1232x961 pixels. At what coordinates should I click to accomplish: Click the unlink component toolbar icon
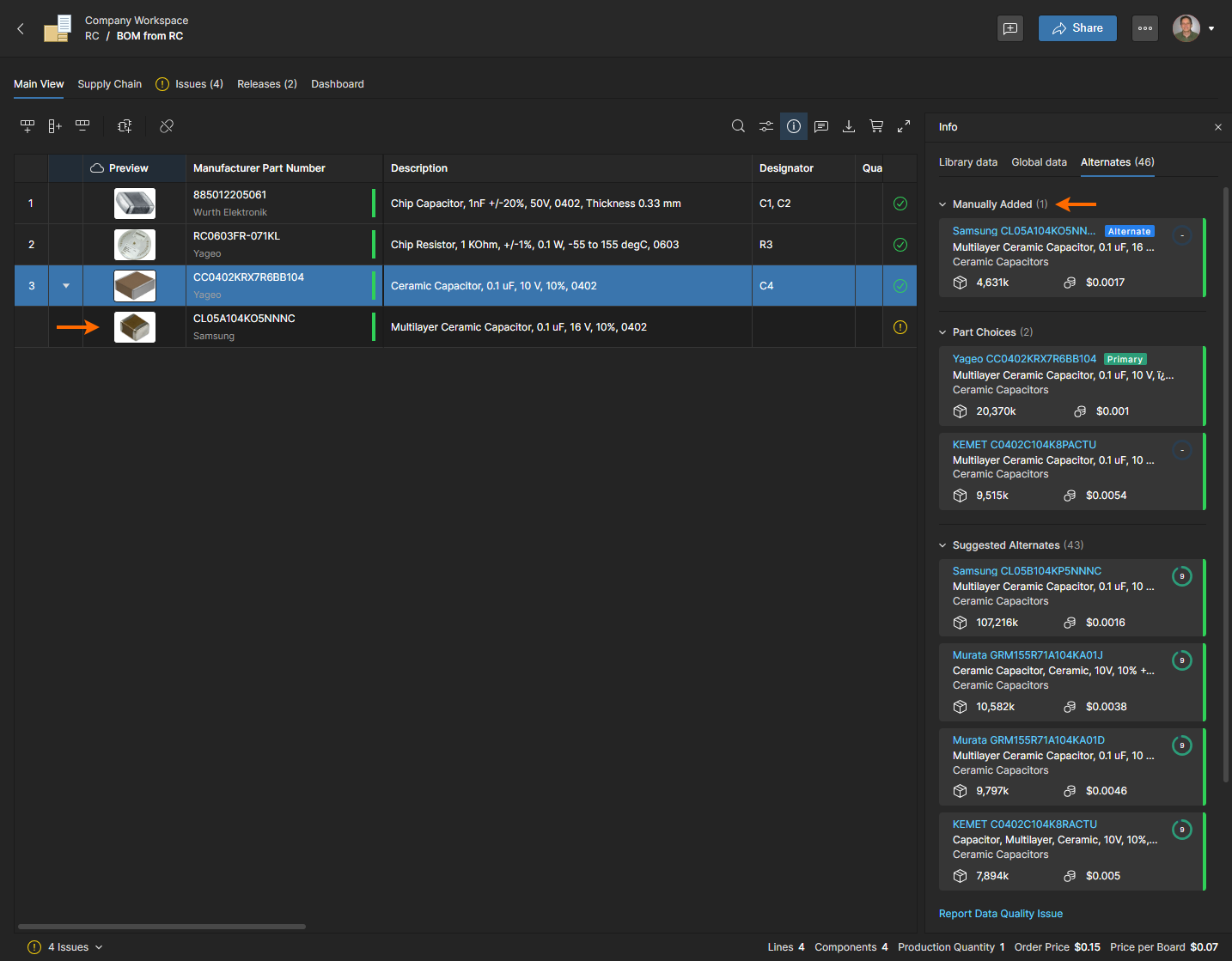(x=167, y=126)
